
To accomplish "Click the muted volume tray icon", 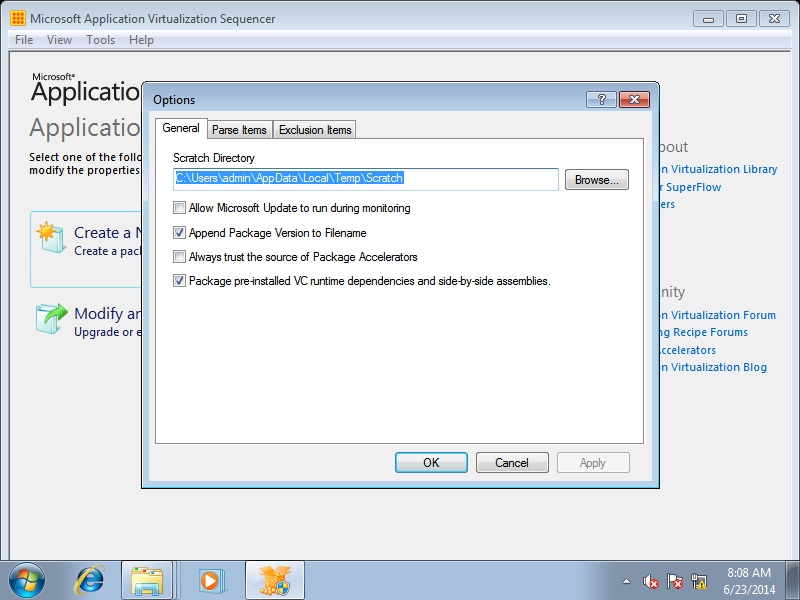I will click(650, 581).
